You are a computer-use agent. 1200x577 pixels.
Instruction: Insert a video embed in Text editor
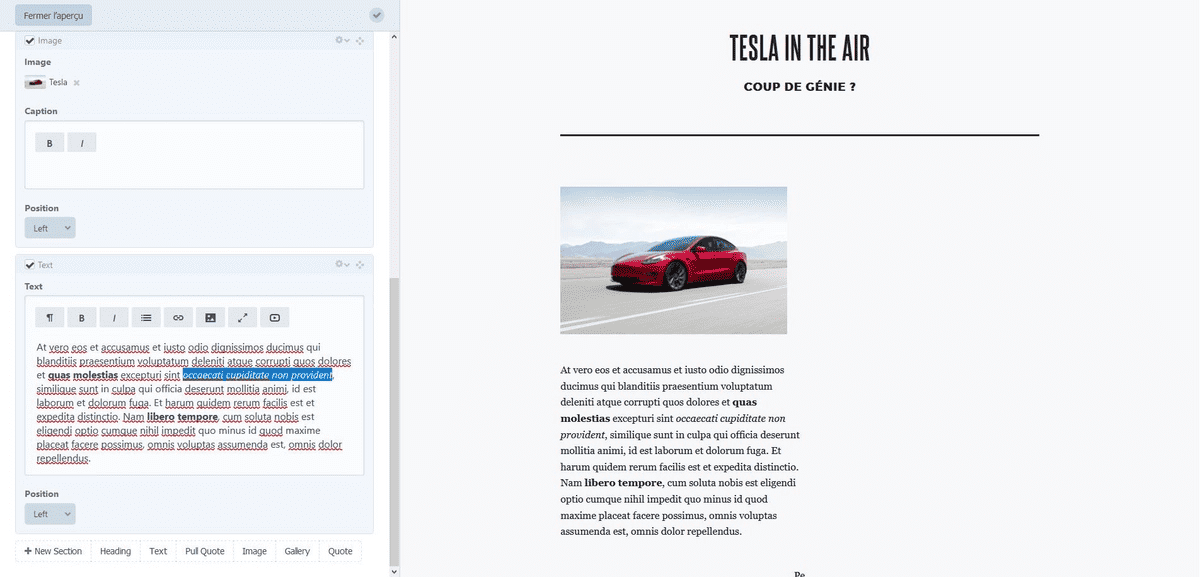click(x=275, y=318)
